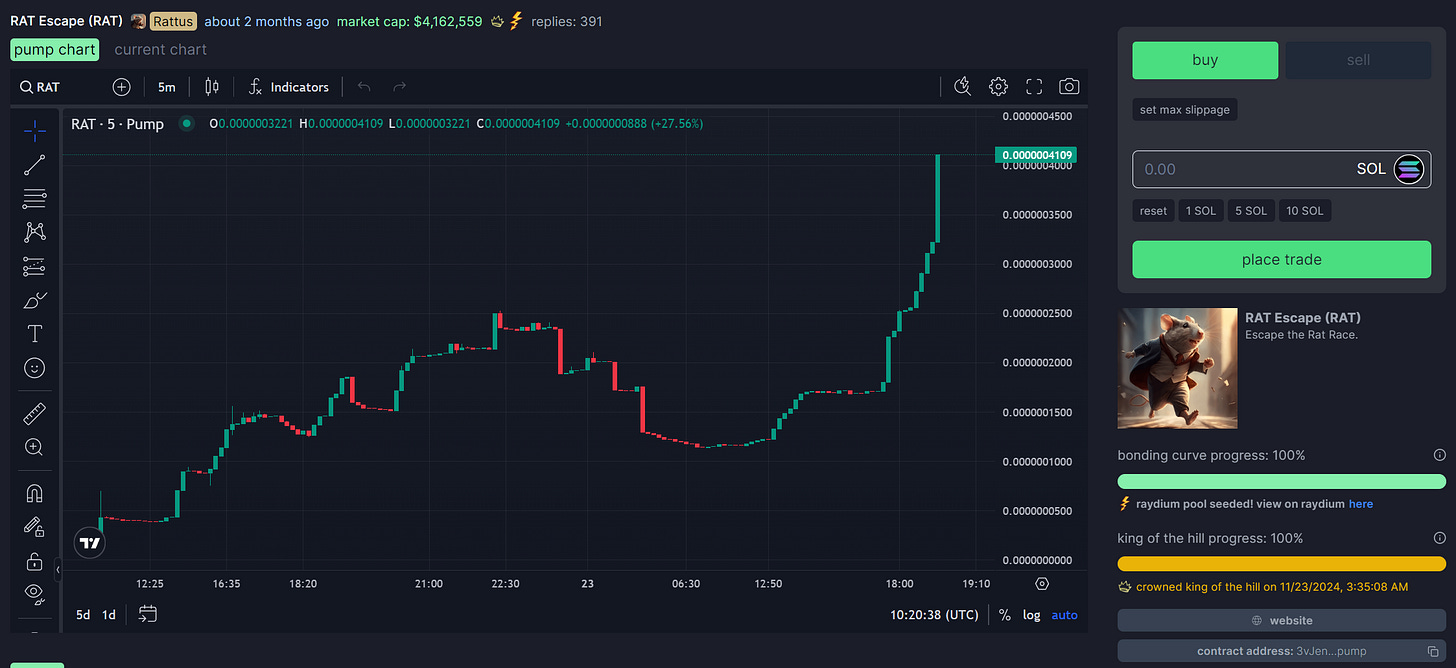Enter fullscreen chart mode
Image resolution: width=1456 pixels, height=668 pixels.
click(1034, 87)
